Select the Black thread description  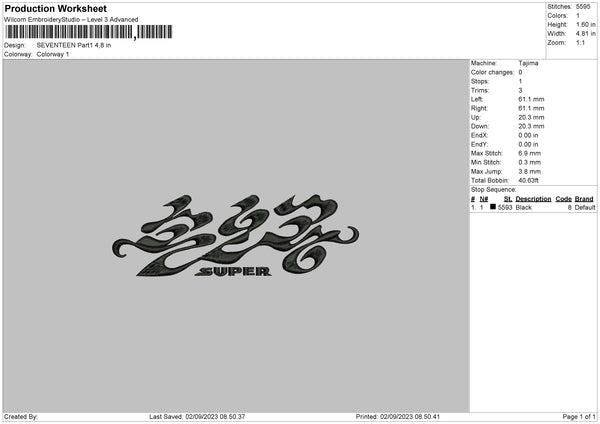pos(523,207)
